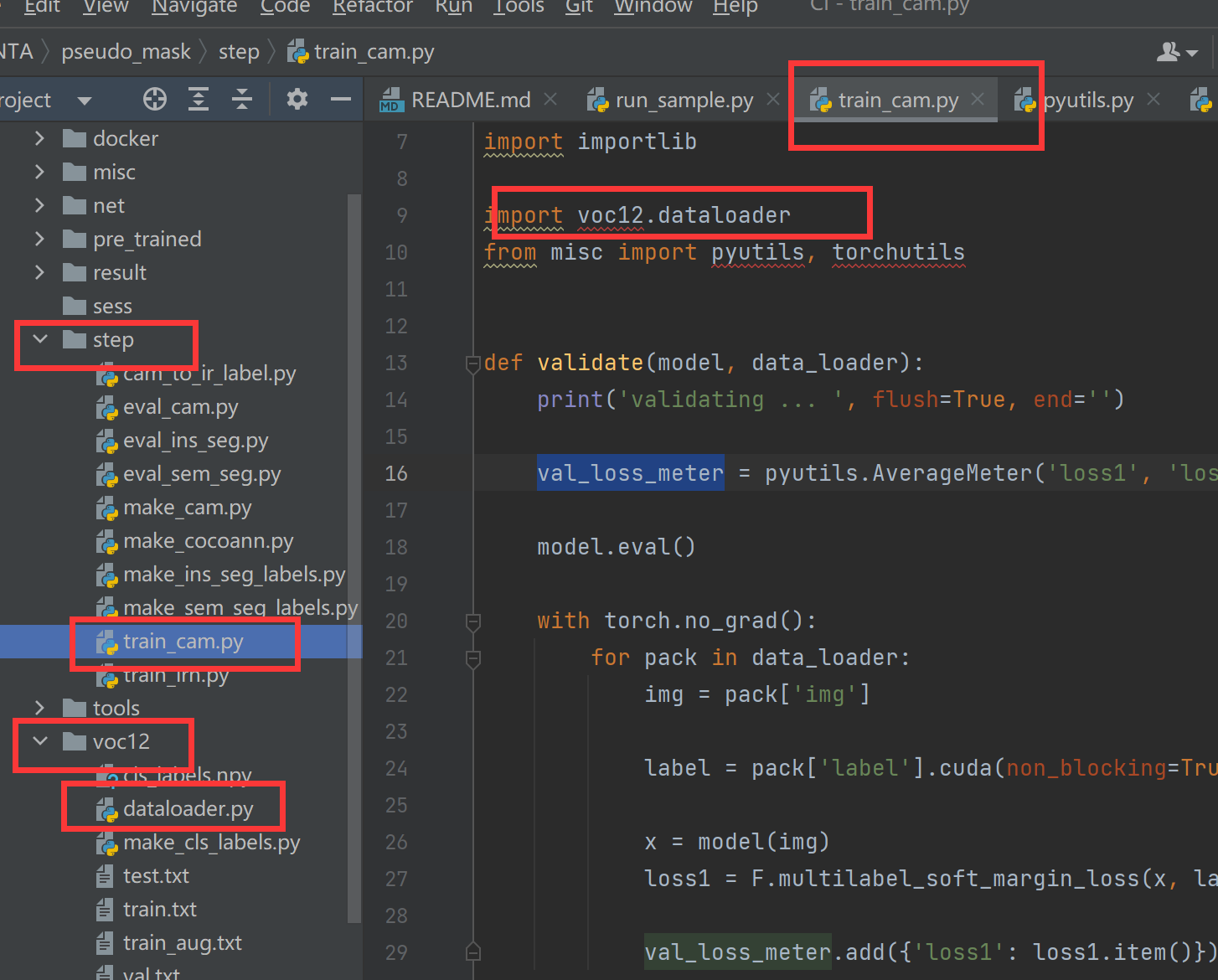This screenshot has height=980, width=1218.
Task: Collapse the voc12 folder
Action: tap(39, 741)
